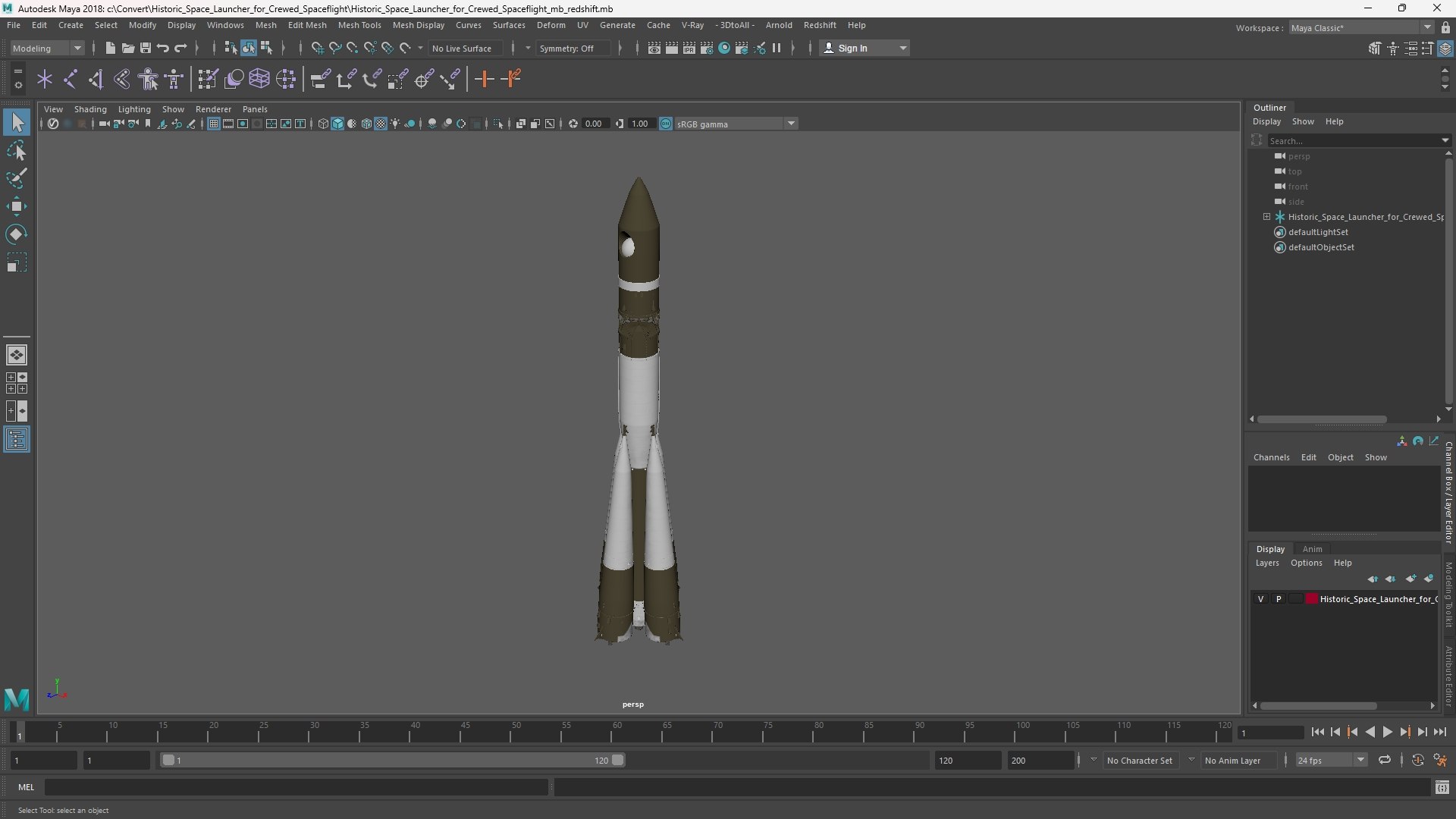Click the Open scene folder icon
The image size is (1456, 819).
coord(127,48)
